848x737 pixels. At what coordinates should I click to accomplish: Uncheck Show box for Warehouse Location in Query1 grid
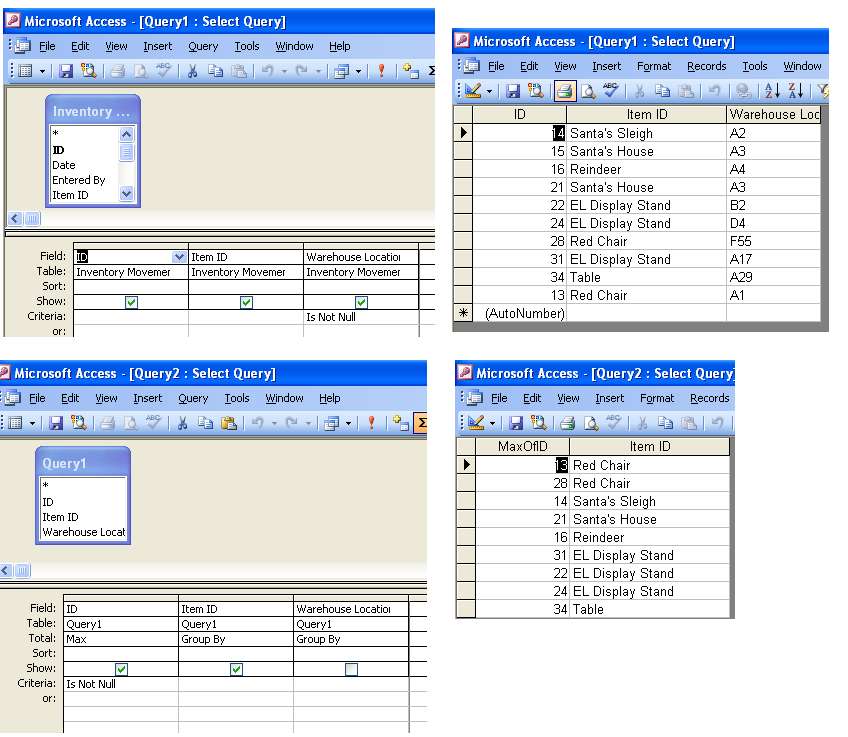pos(361,302)
